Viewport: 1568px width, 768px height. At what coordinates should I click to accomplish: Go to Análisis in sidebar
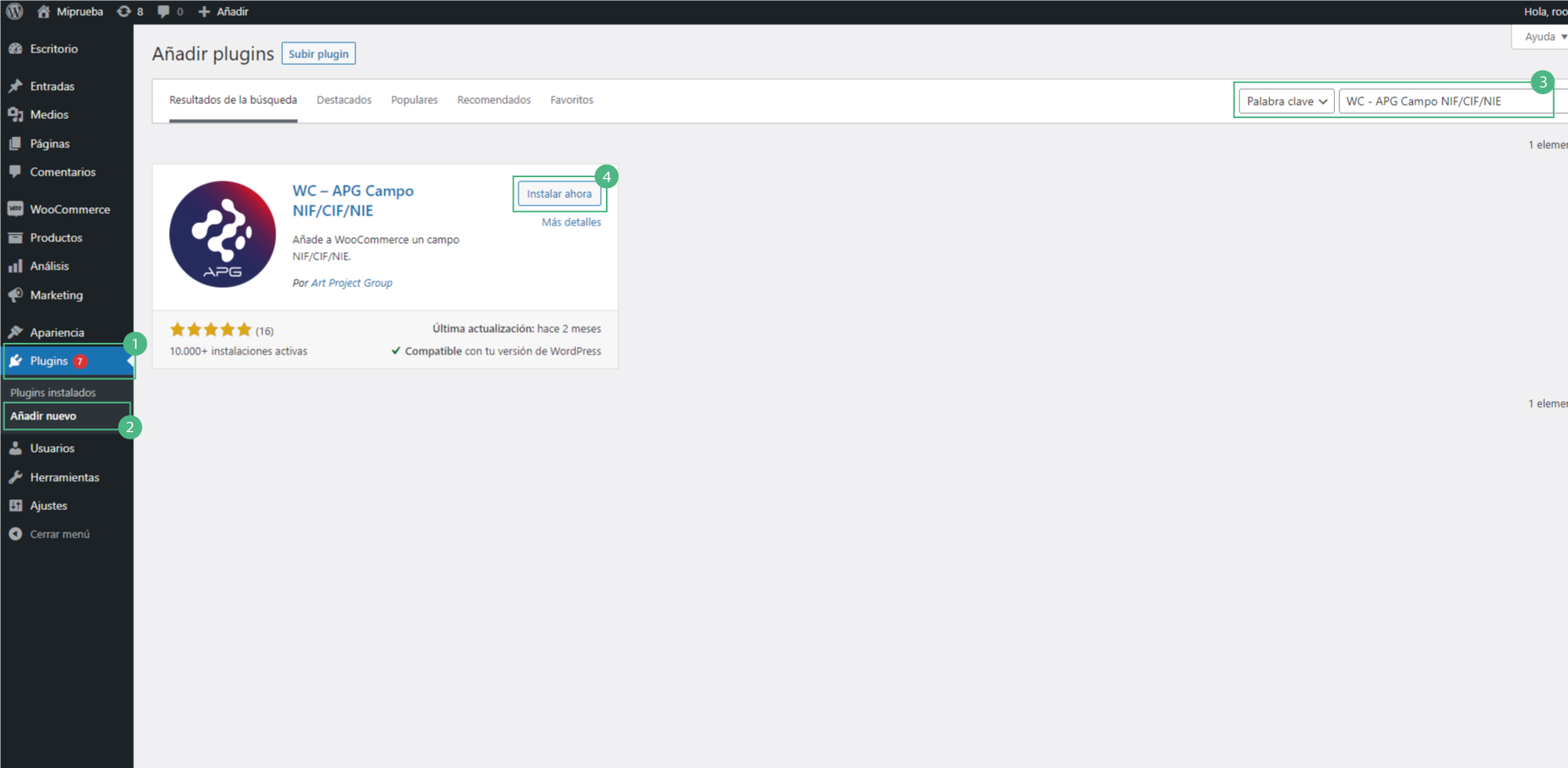(49, 266)
